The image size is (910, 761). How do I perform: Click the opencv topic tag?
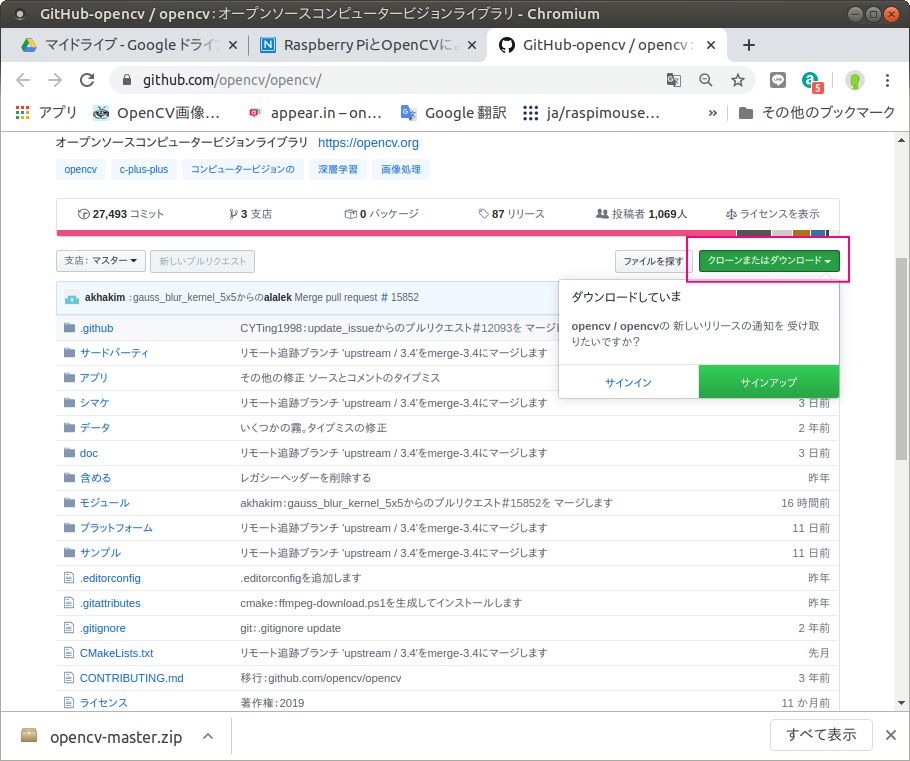tap(81, 169)
